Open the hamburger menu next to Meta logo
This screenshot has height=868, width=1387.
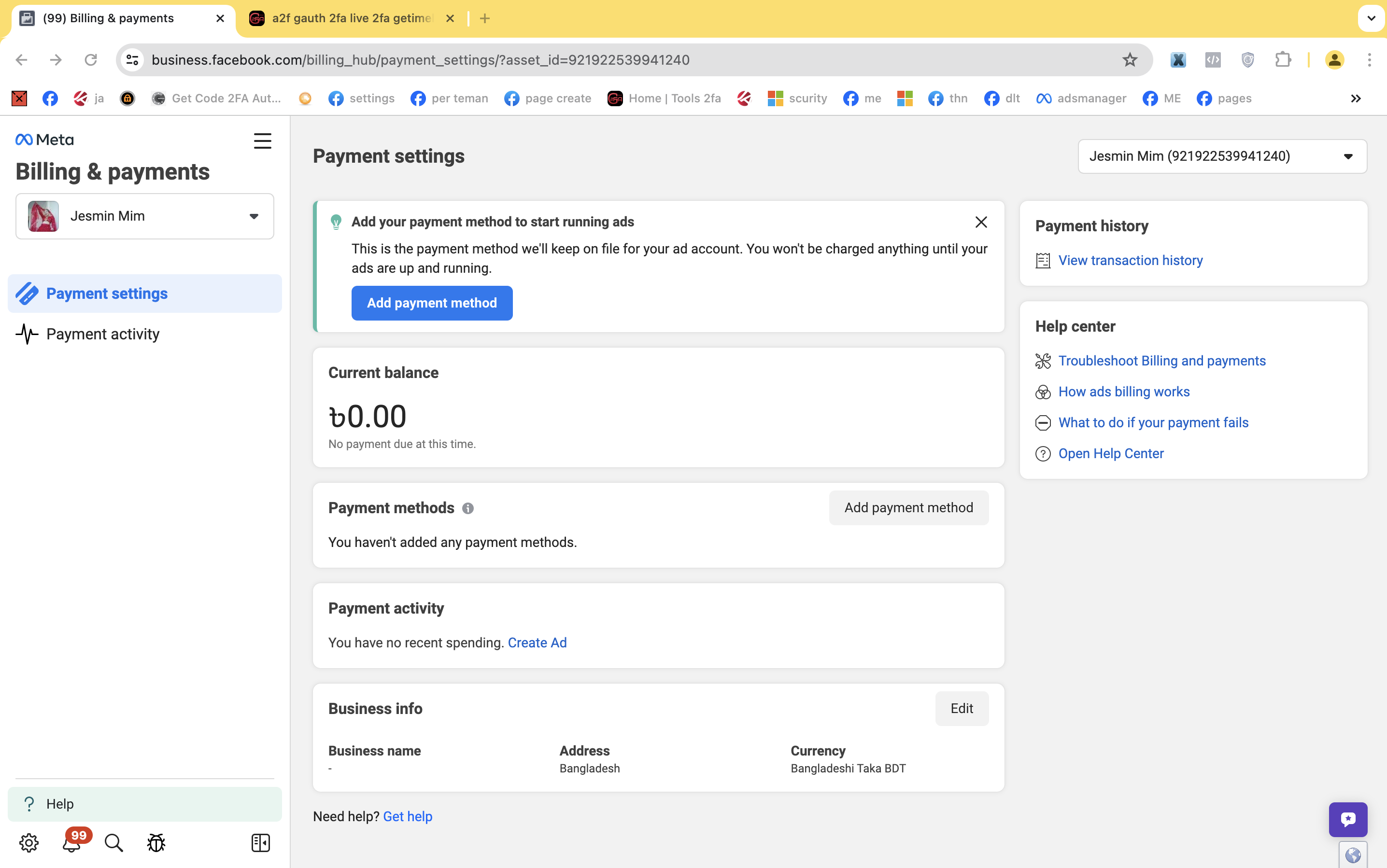[262, 140]
